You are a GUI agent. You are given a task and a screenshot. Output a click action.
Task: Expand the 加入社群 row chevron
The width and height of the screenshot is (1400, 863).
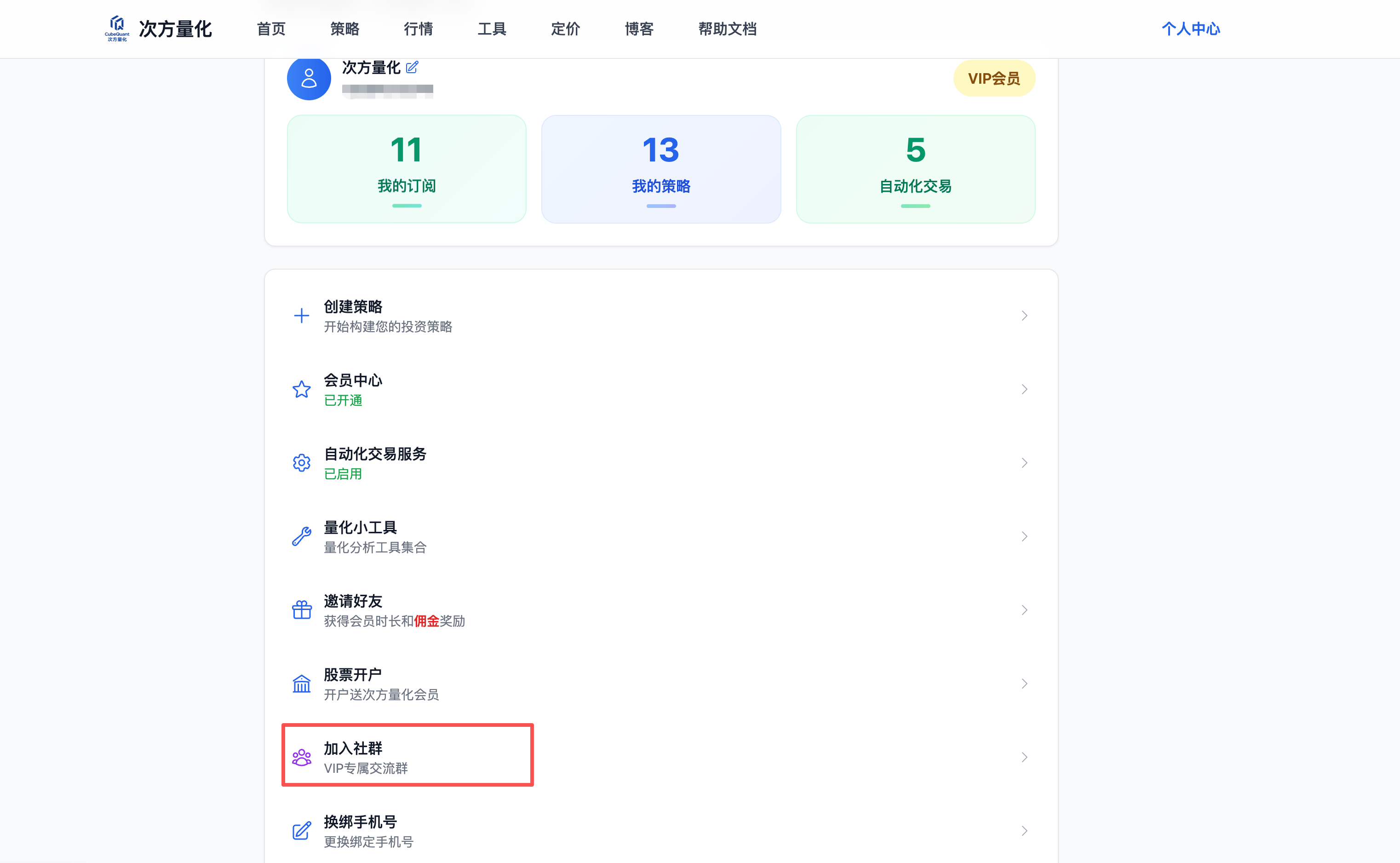1024,757
